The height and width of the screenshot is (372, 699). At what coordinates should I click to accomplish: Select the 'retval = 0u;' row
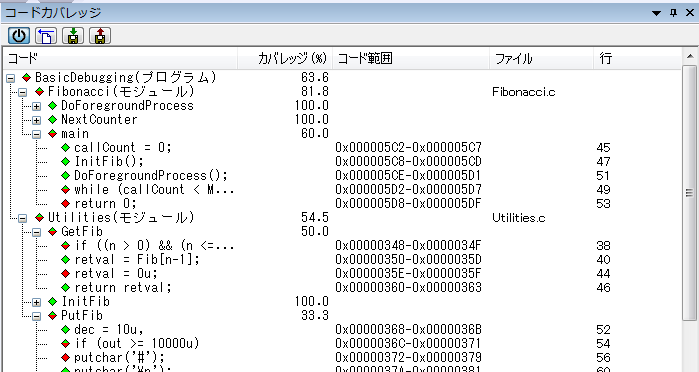(342, 273)
